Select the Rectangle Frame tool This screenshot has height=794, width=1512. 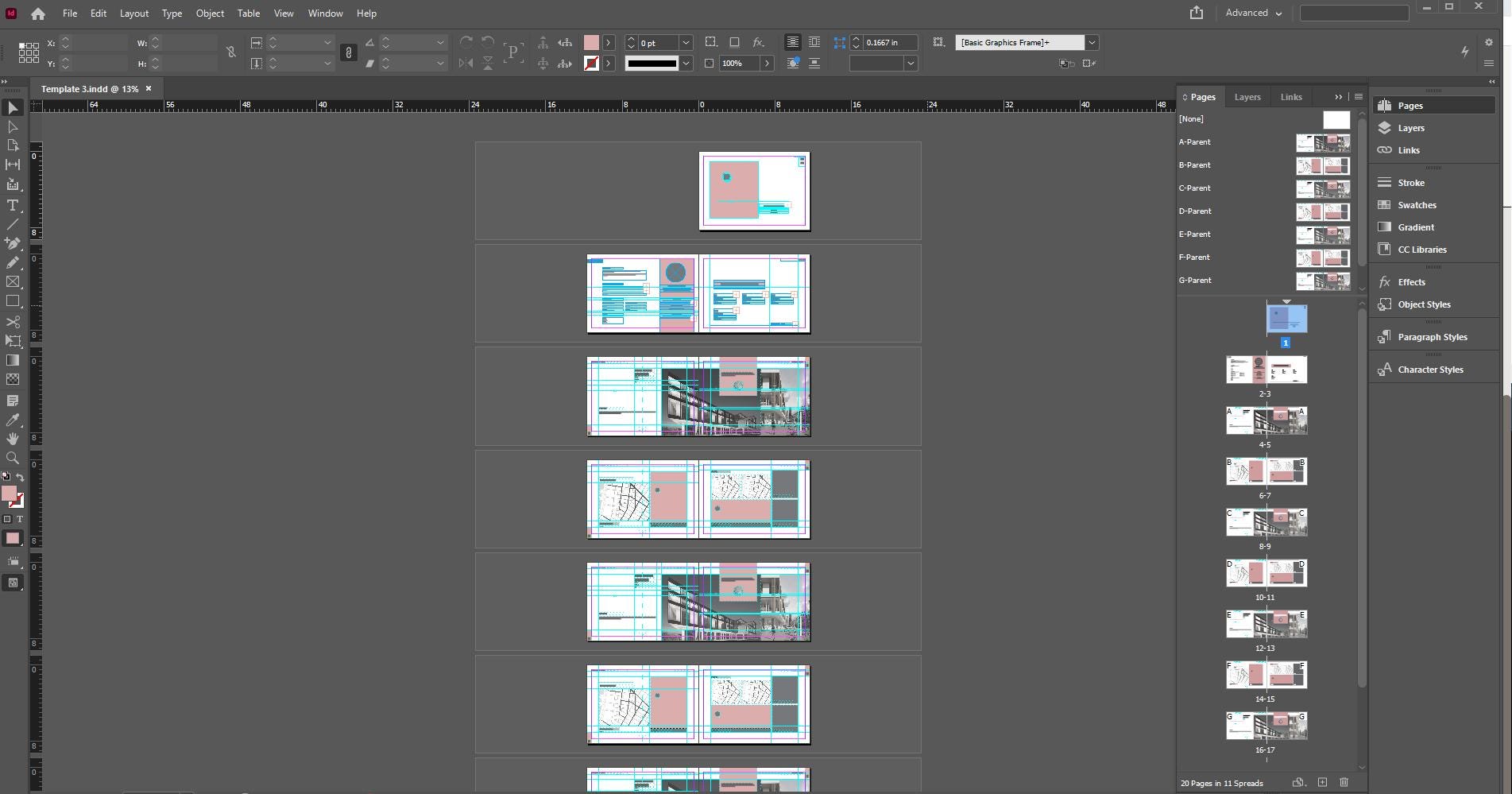(x=13, y=282)
